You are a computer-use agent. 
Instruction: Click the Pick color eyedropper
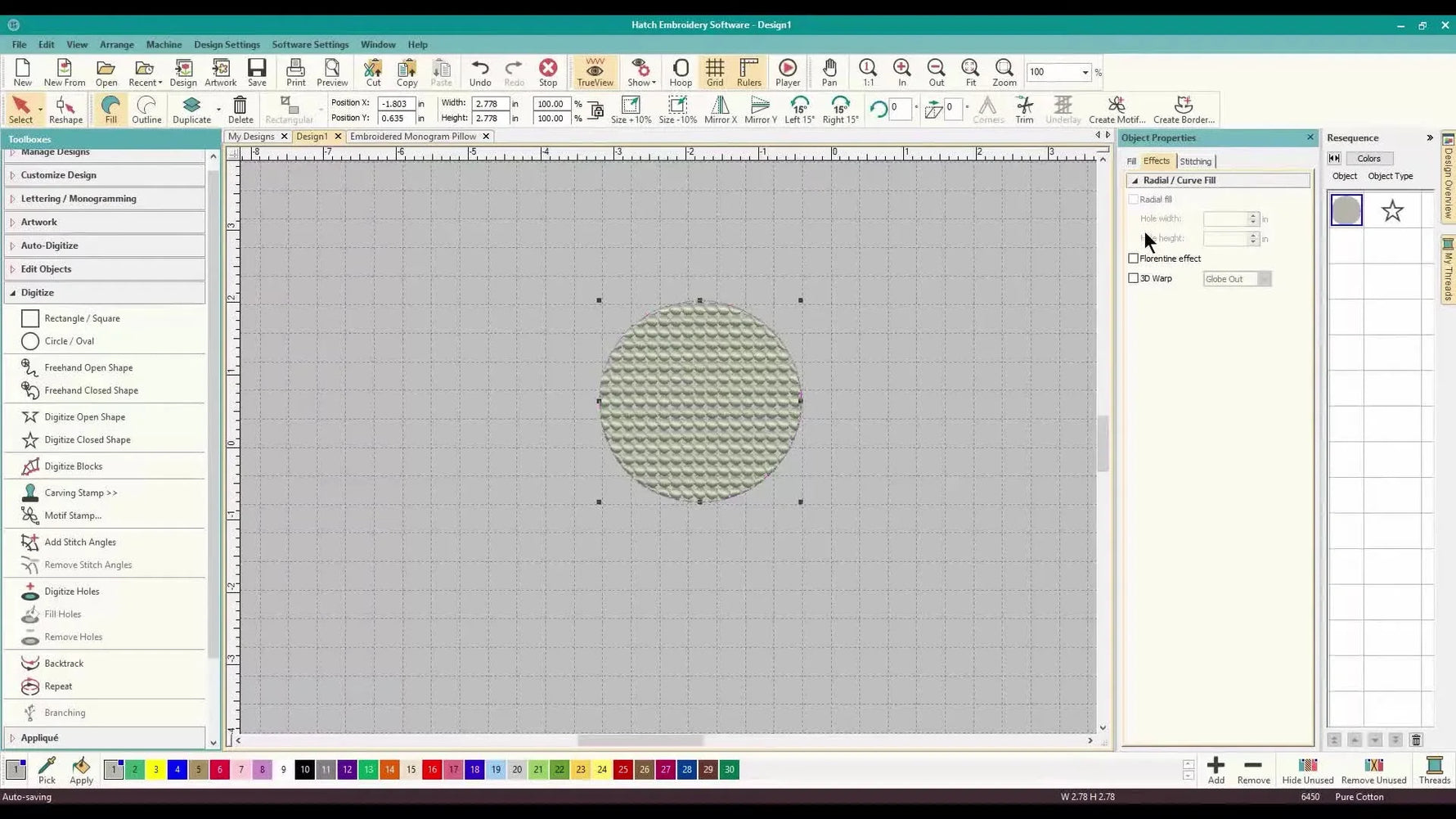click(x=47, y=770)
